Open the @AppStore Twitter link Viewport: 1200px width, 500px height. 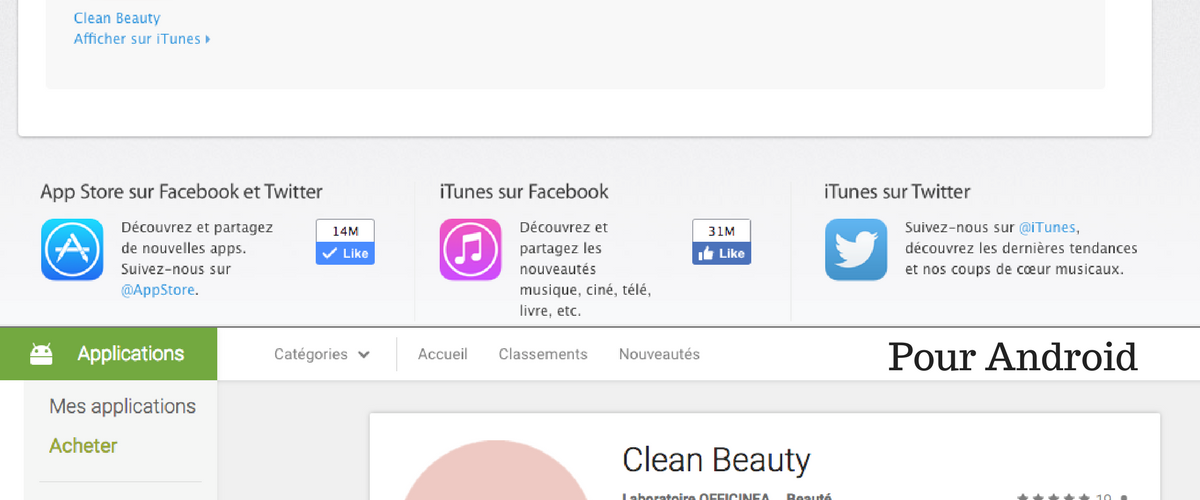(x=158, y=290)
